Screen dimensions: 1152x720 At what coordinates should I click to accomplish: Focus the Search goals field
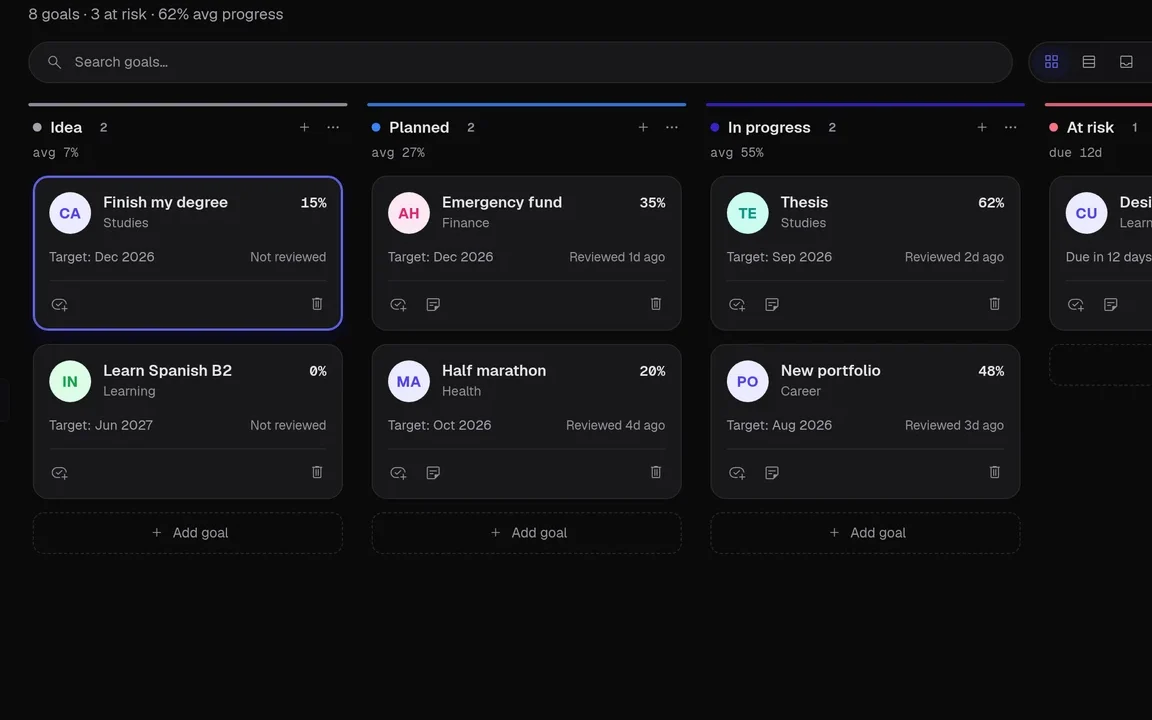(x=520, y=62)
